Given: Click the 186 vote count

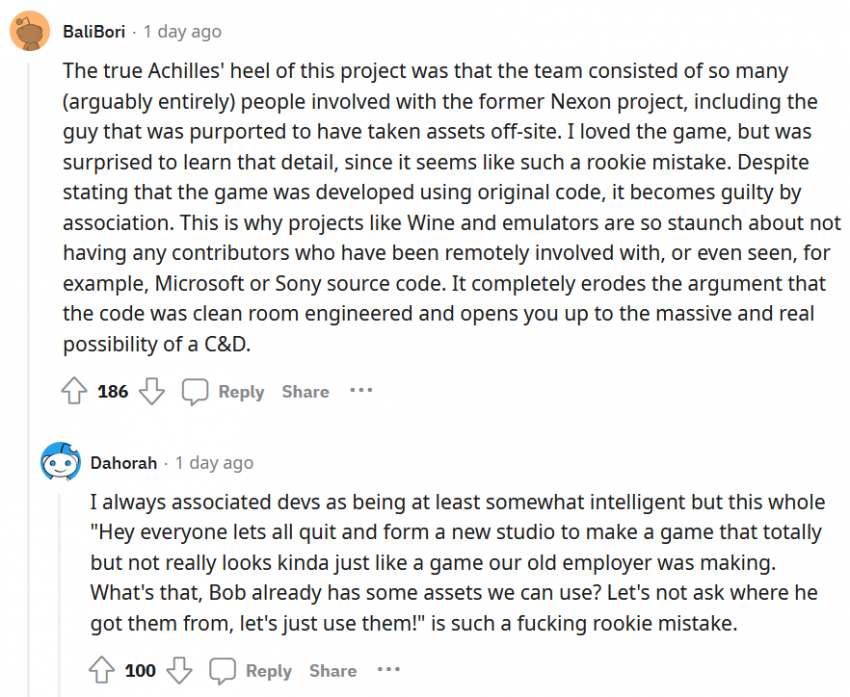Looking at the screenshot, I should [x=113, y=392].
